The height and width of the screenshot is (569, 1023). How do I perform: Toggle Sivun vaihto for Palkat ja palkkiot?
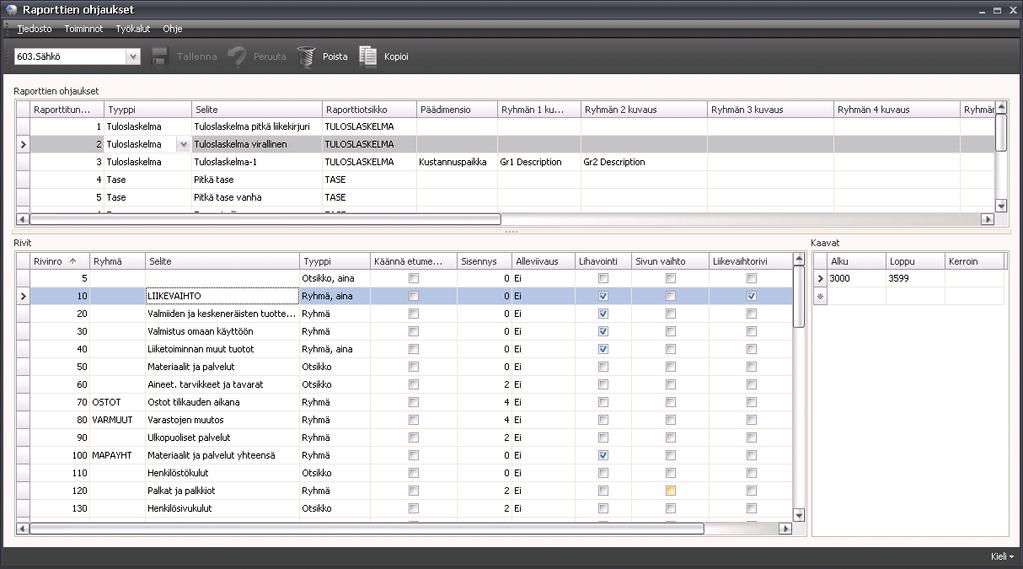tap(670, 491)
